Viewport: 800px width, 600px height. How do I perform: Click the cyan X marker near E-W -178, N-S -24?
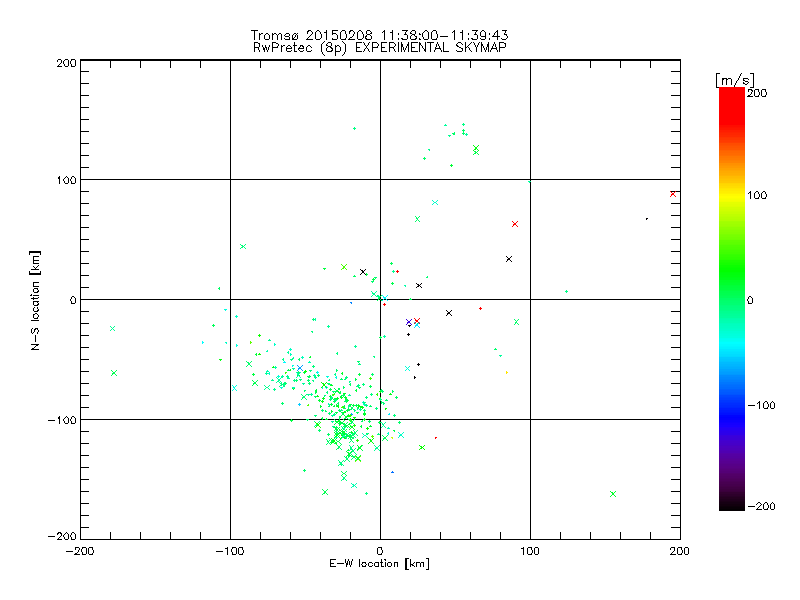point(113,329)
